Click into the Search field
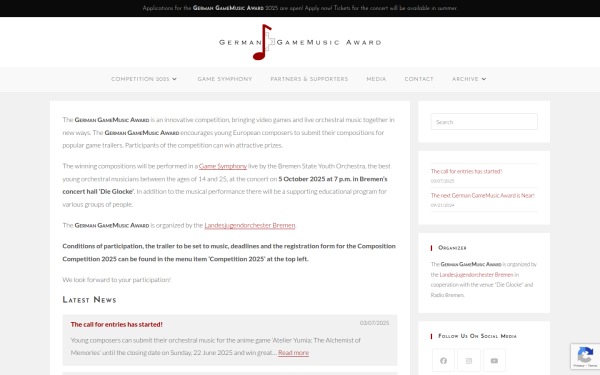This screenshot has height=375, width=600. tap(484, 122)
